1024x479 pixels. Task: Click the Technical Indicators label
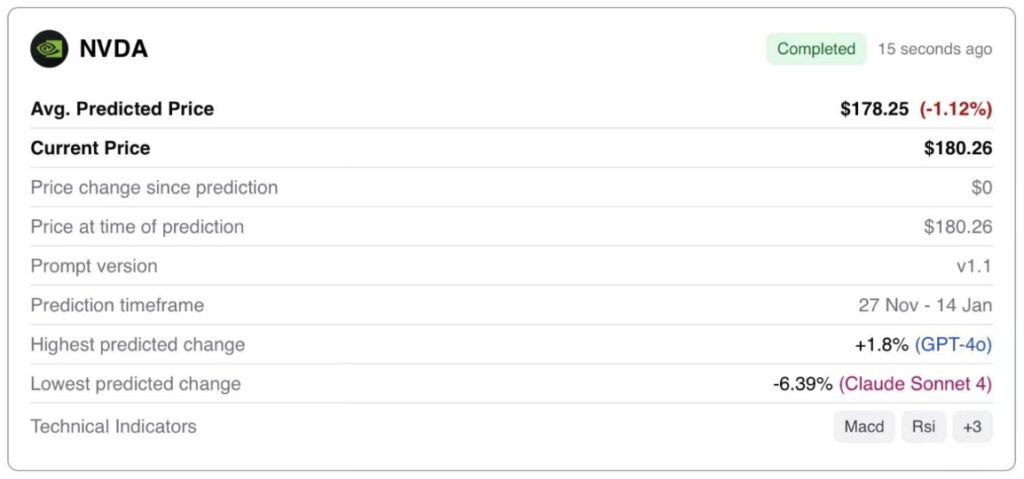click(x=113, y=427)
